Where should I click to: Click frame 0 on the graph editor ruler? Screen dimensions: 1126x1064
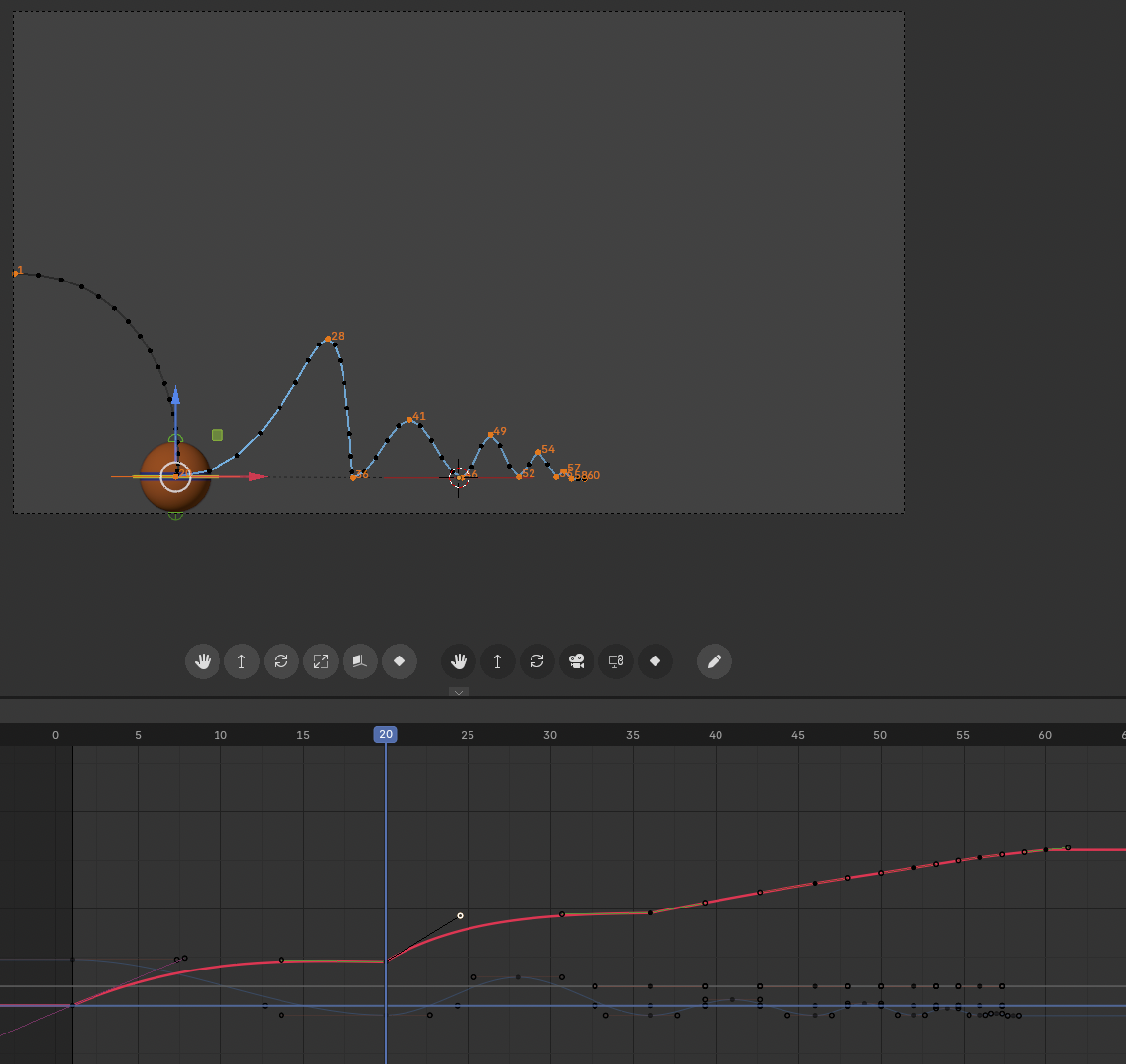[x=55, y=735]
